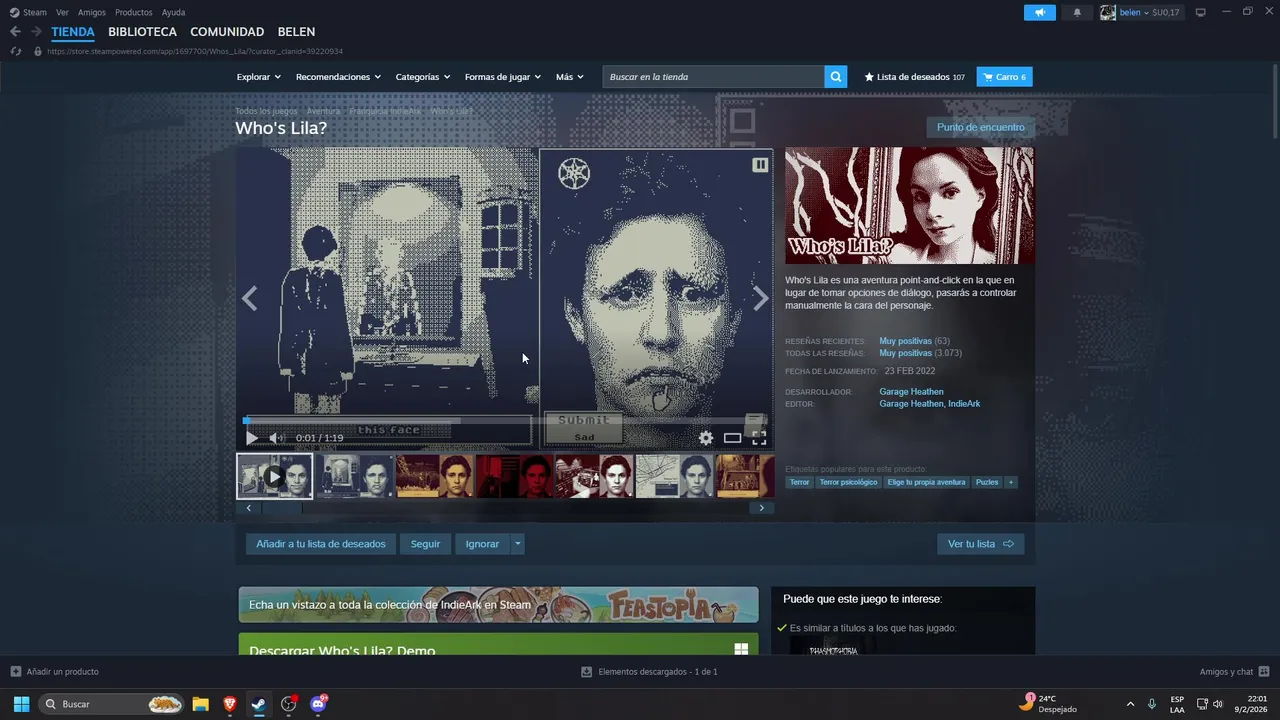Open Brave browser from the taskbar
This screenshot has width=1280, height=720.
click(230, 704)
